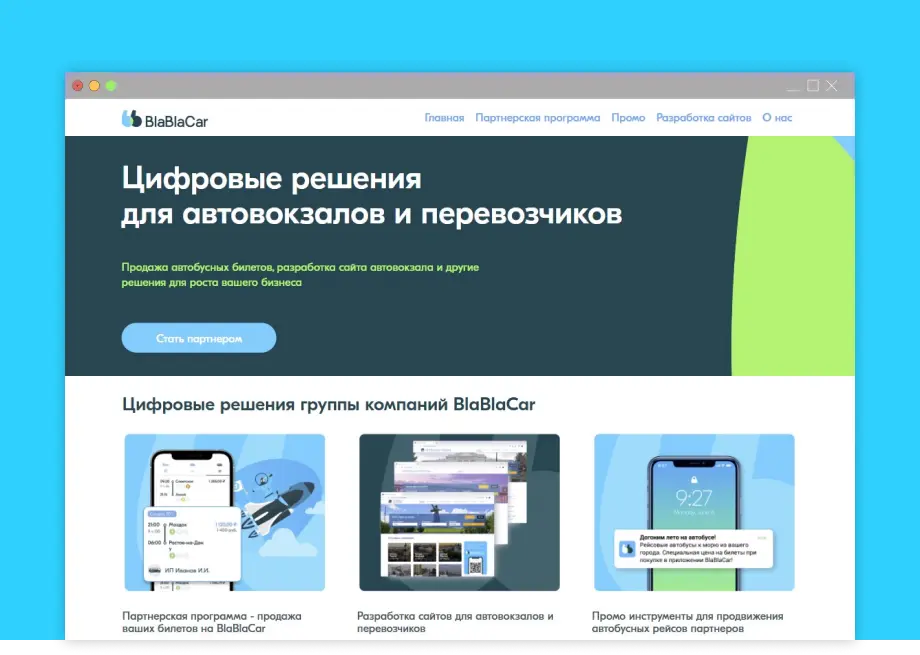The image size is (920, 655).
Task: Click the Промо инструменты для продвижения caption link
Action: coord(687,622)
